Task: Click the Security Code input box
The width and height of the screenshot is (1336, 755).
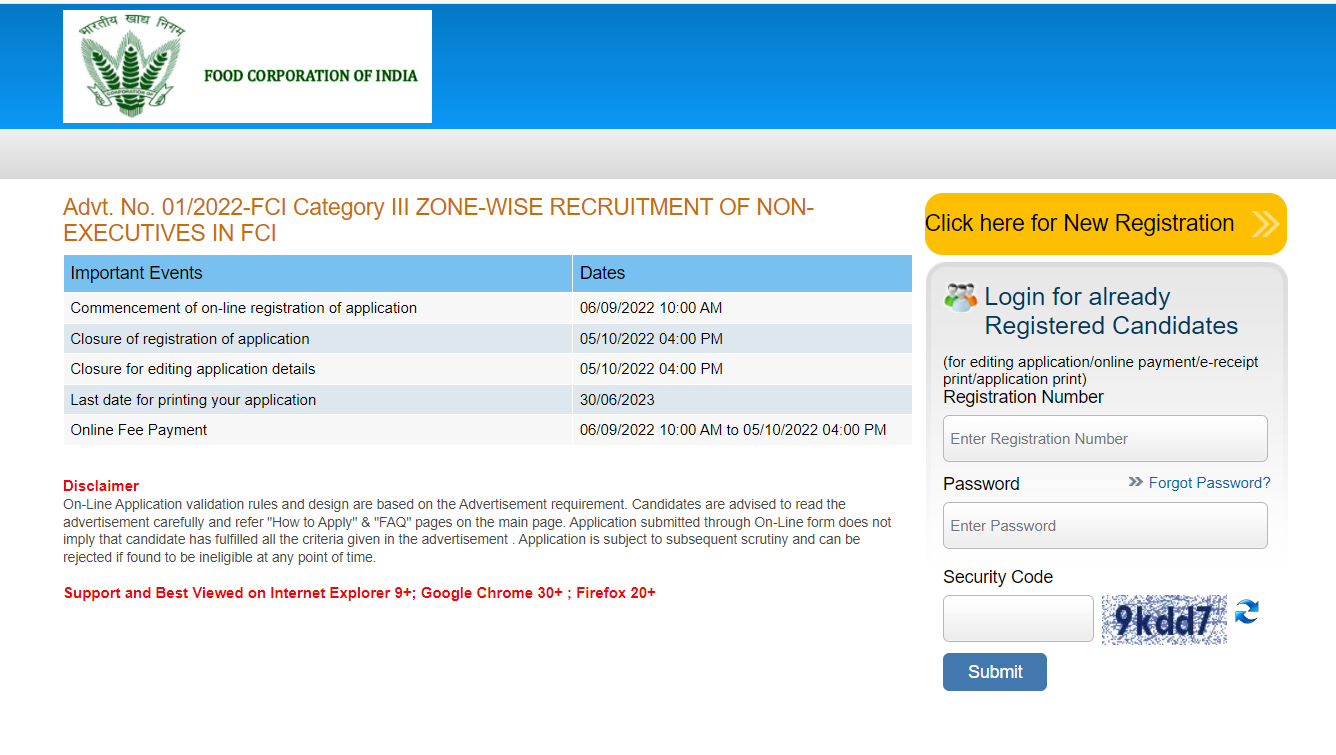Action: [1018, 618]
